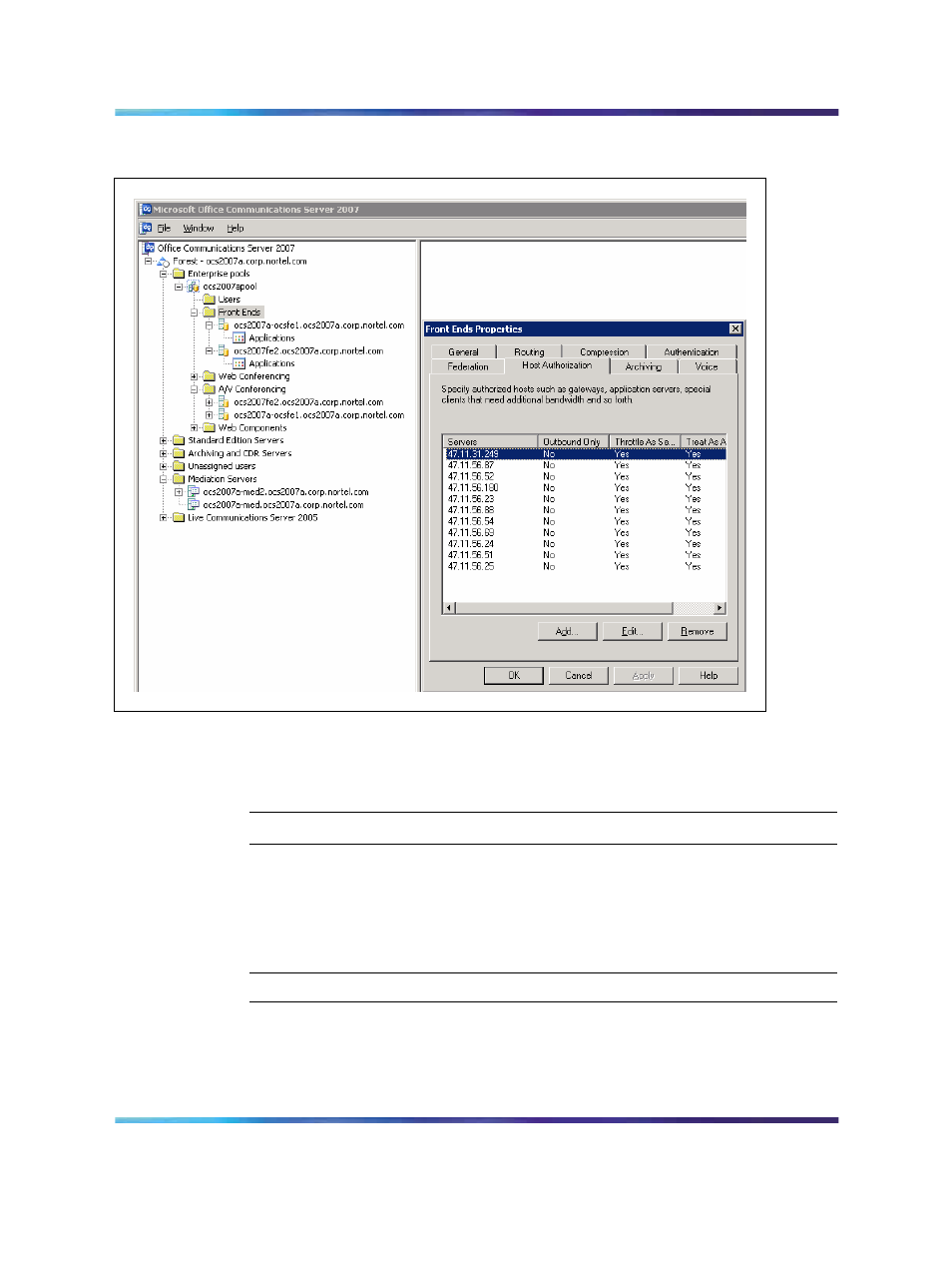This screenshot has width=952, height=1270.
Task: Click the Edit button
Action: 632,632
